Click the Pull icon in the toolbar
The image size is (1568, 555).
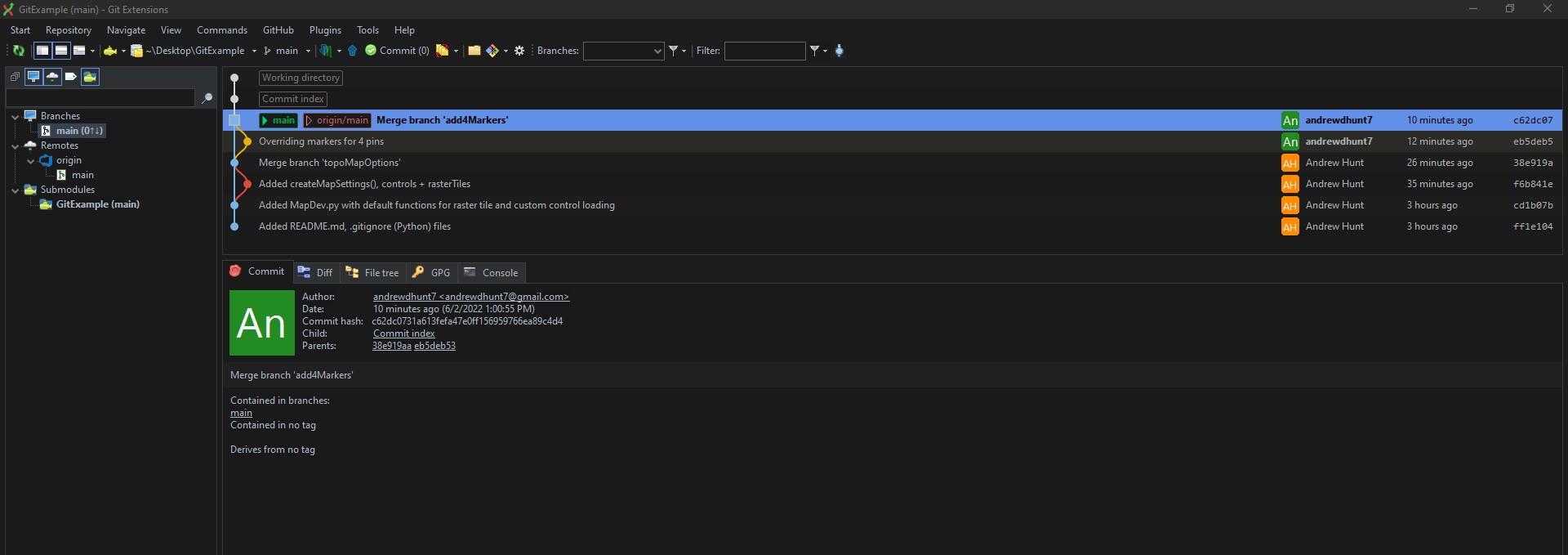pyautogui.click(x=326, y=51)
